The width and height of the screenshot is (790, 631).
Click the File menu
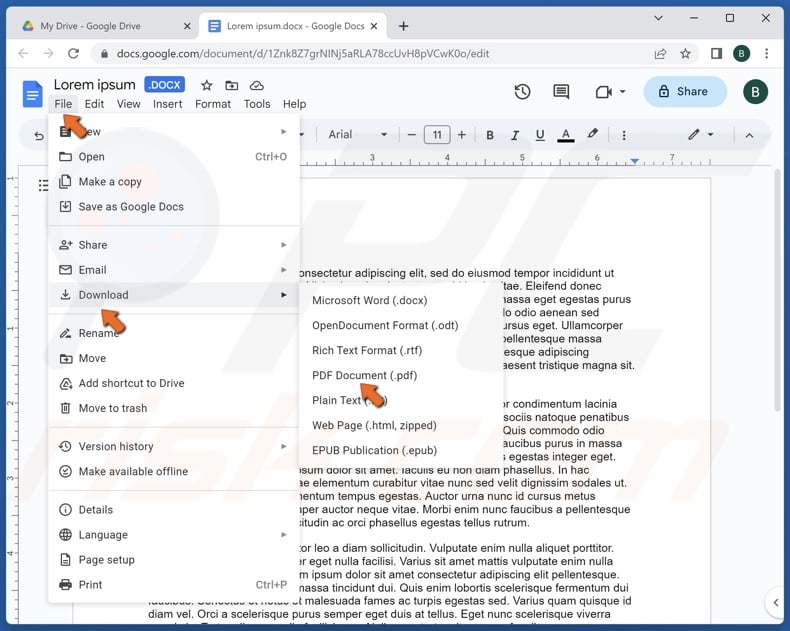[63, 104]
